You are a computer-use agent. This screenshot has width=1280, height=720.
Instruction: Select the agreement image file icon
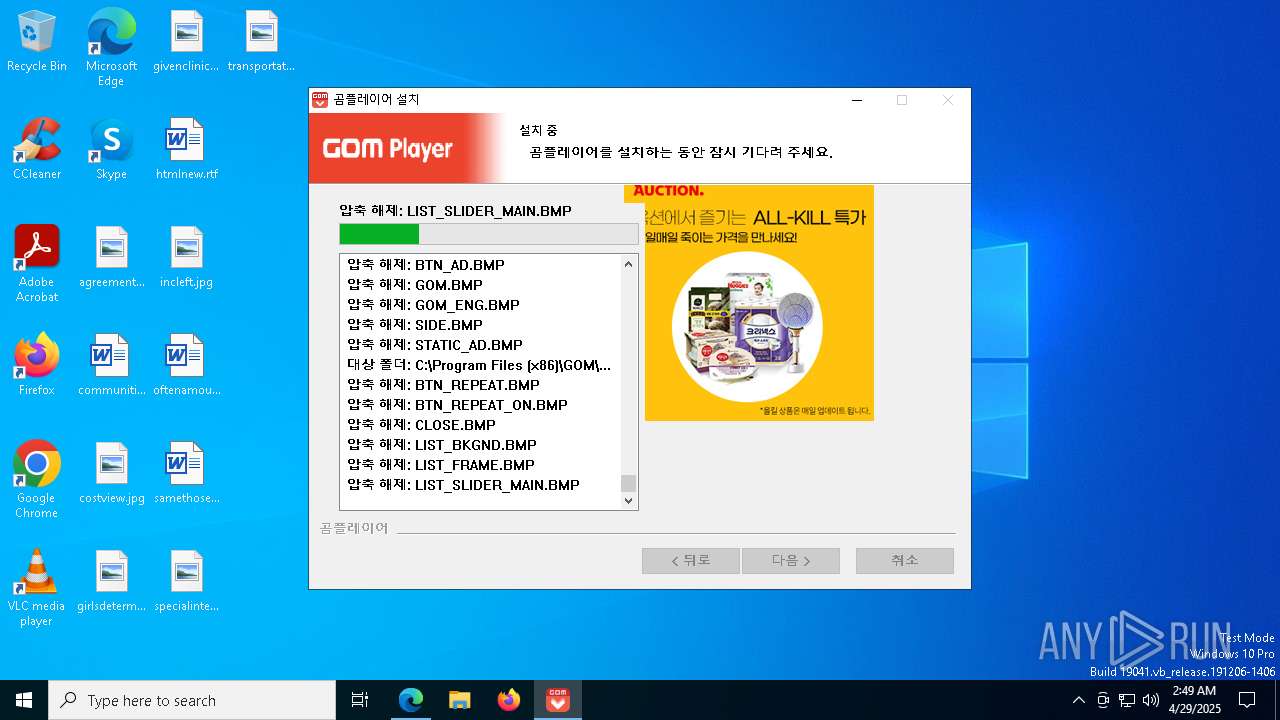[x=111, y=258]
